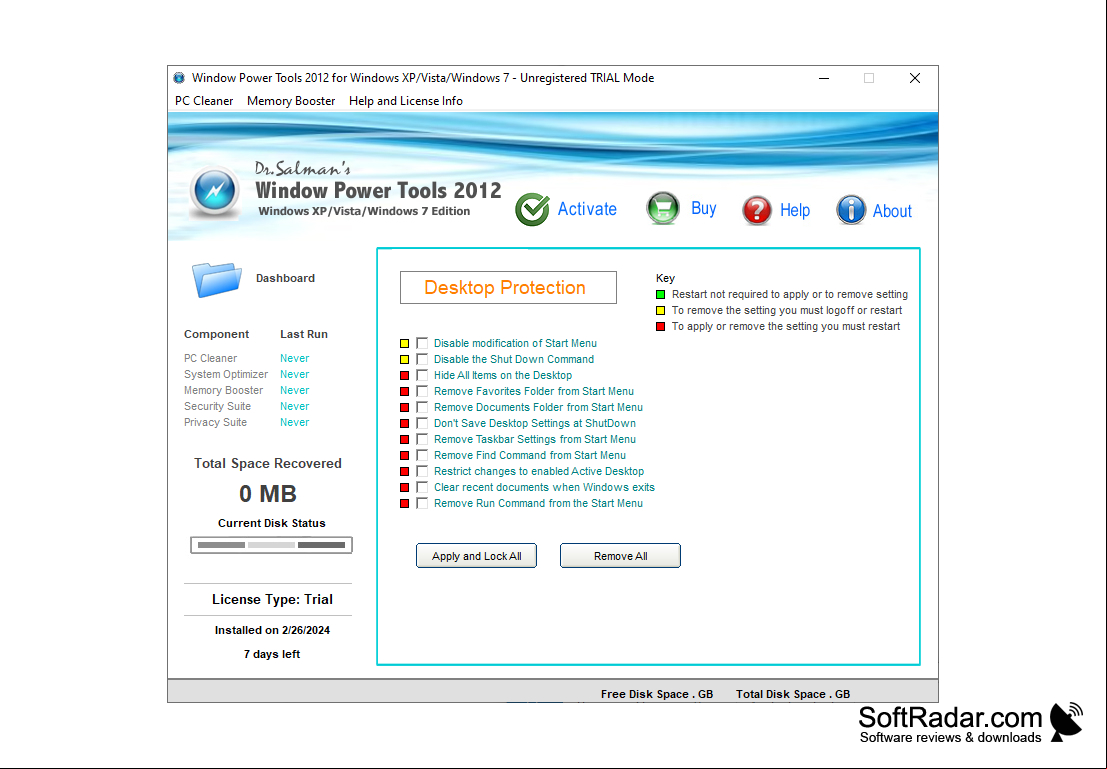Click the Remove All button

click(x=621, y=556)
